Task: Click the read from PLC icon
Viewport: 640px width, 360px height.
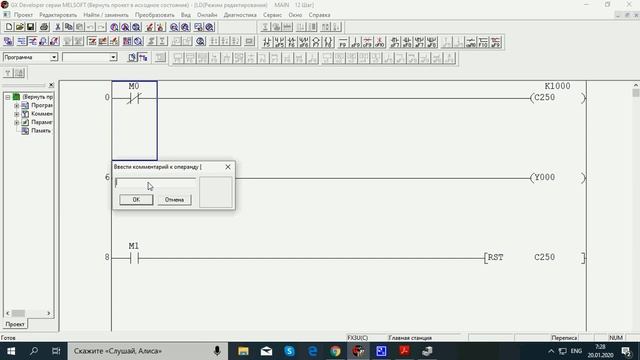Action: click(x=160, y=27)
